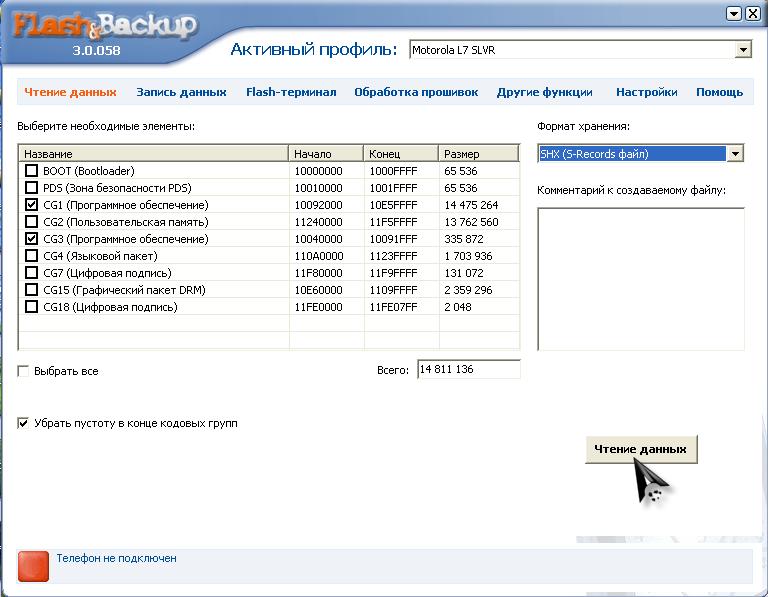
Task: Click the CG18 end address 11FE07FF
Action: [393, 307]
